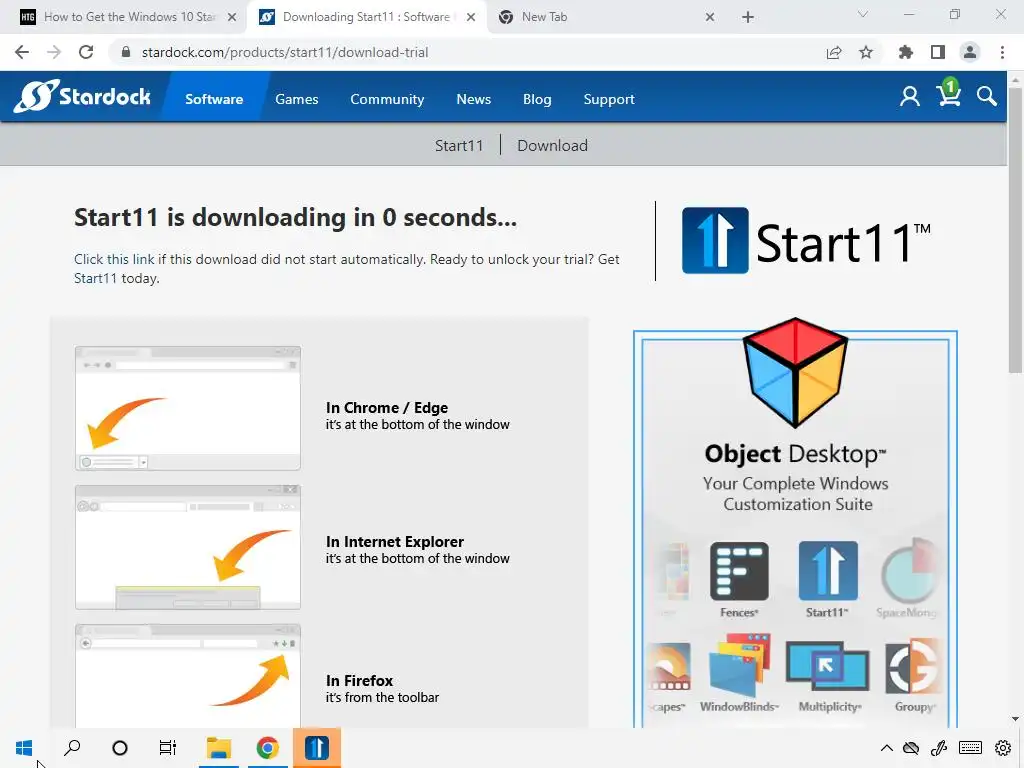Click the Fences icon in Object Desktop
Viewport: 1024px width, 768px height.
click(x=739, y=571)
